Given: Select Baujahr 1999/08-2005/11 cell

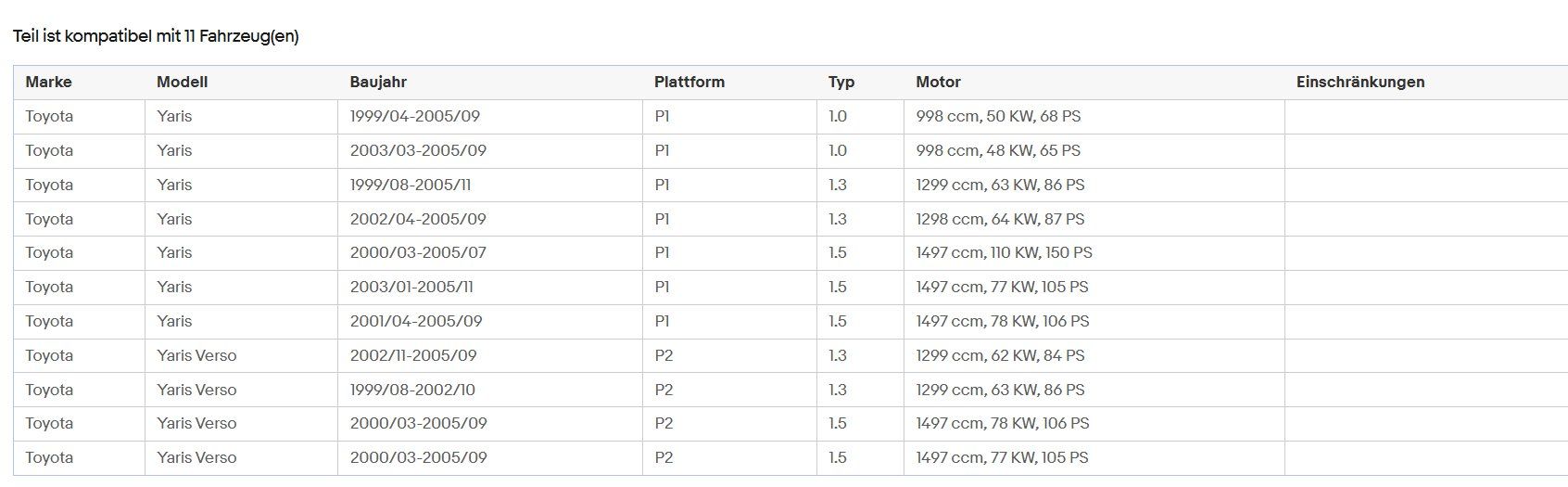Looking at the screenshot, I should [411, 185].
